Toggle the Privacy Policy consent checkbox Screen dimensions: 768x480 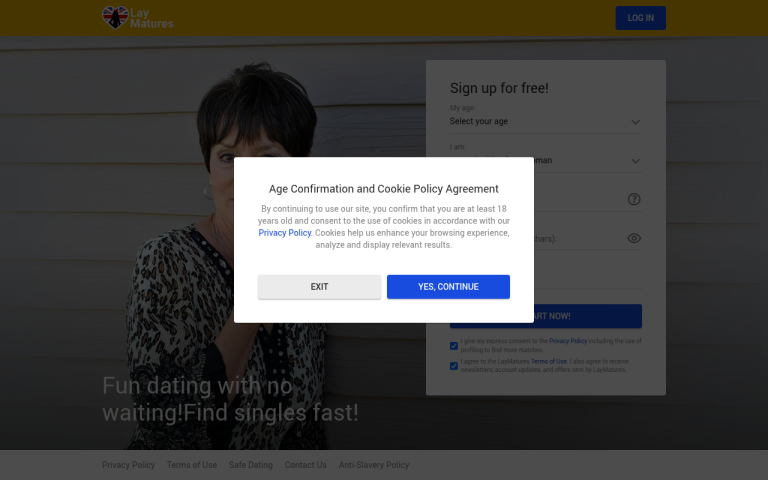pos(454,346)
